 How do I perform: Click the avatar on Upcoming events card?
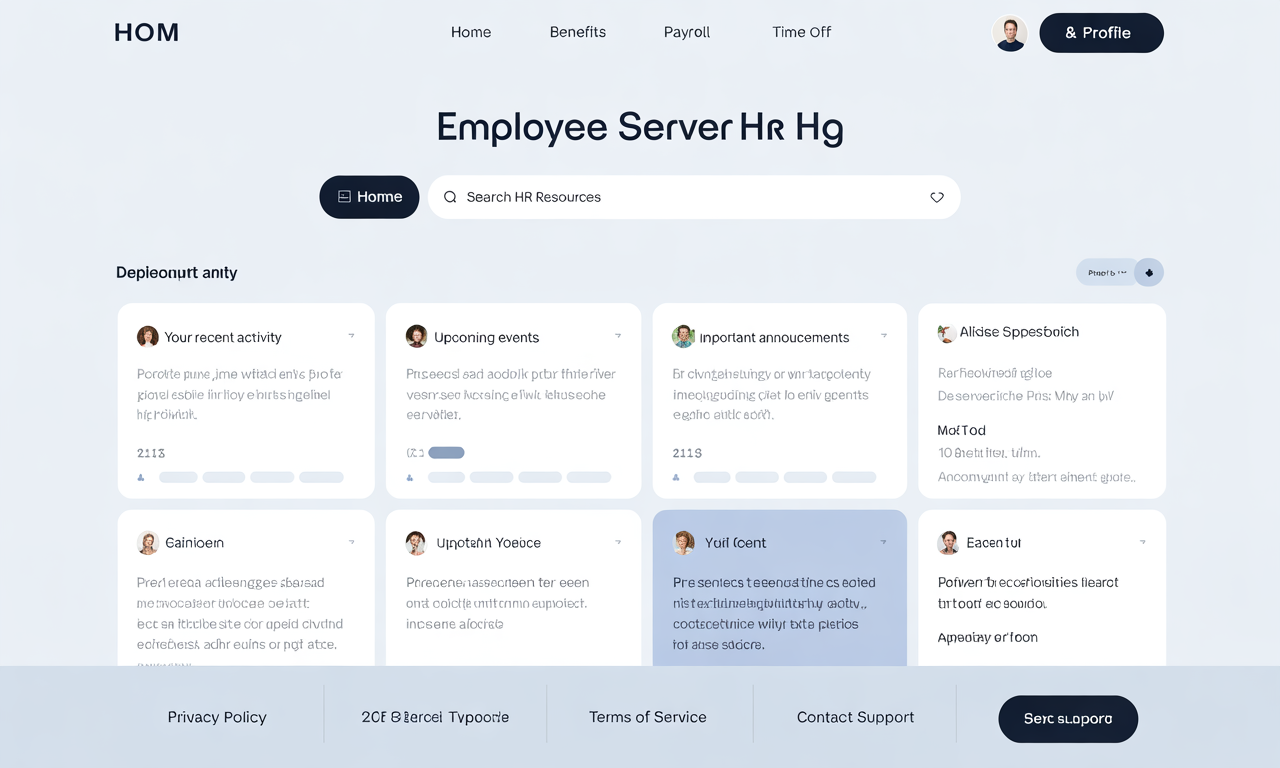(417, 337)
